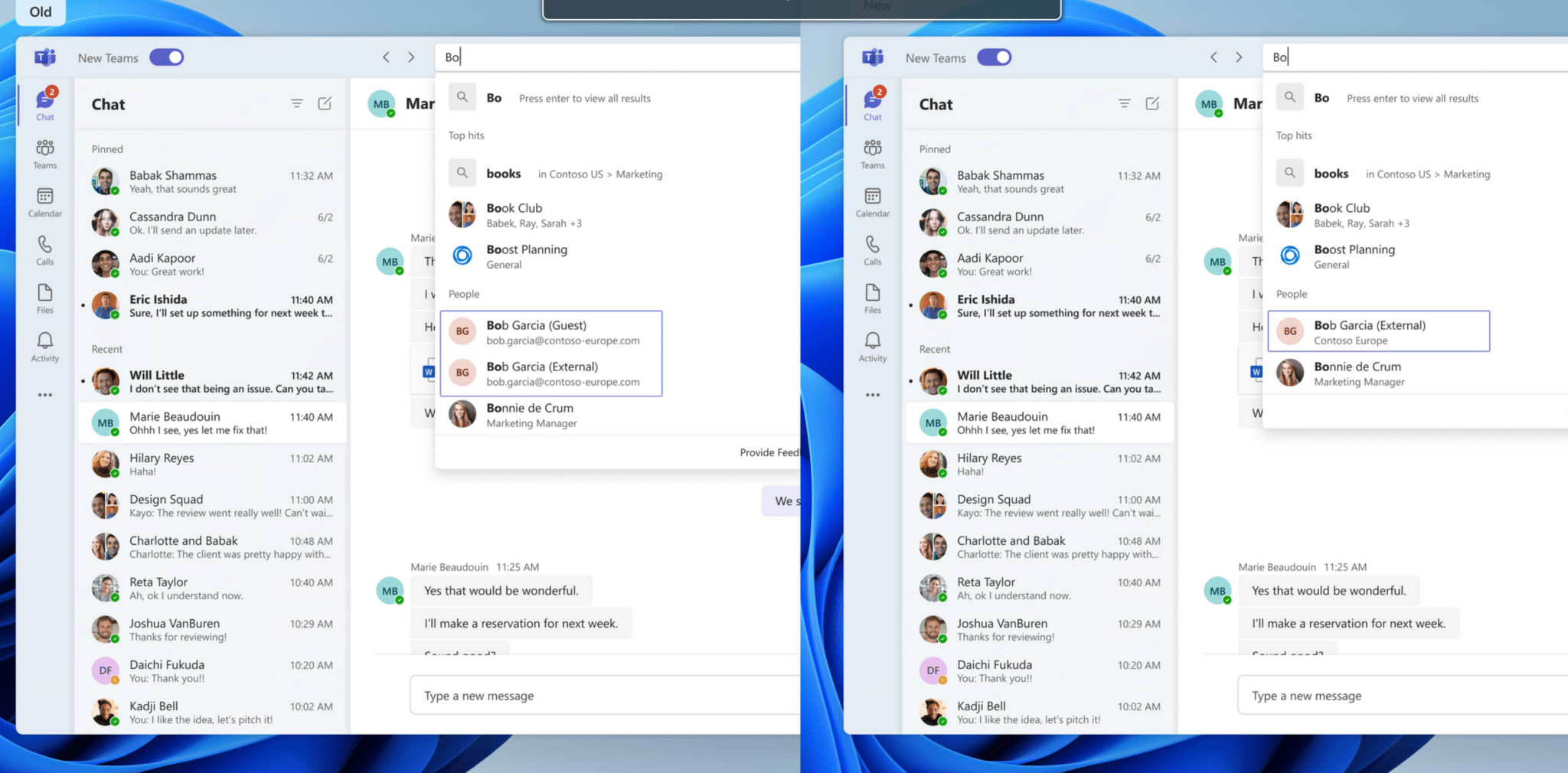Image resolution: width=1568 pixels, height=773 pixels.
Task: Open Aadi Kapoor chat in left window
Action: point(212,264)
